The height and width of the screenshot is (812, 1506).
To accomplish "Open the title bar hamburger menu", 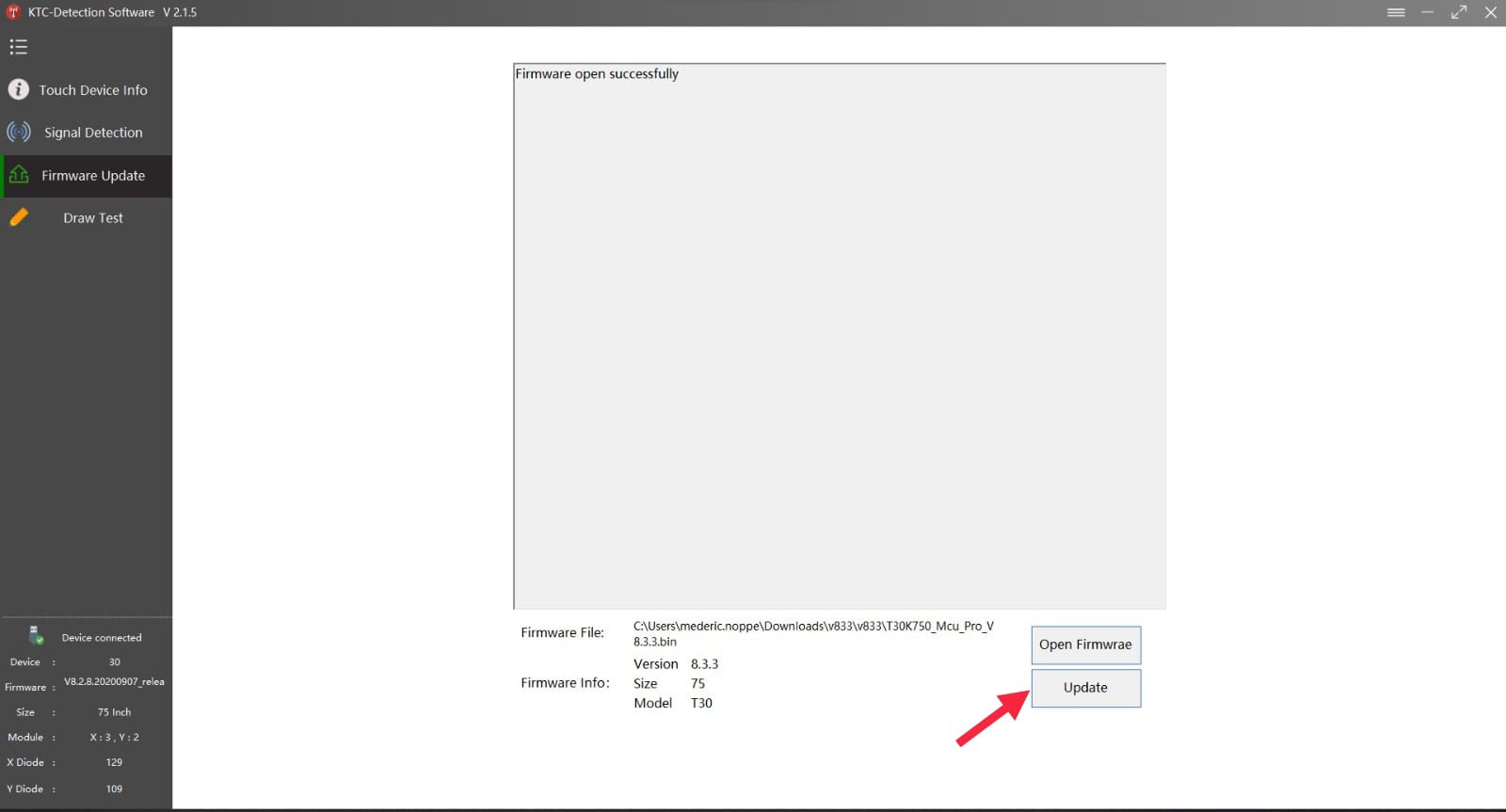I will (1396, 12).
